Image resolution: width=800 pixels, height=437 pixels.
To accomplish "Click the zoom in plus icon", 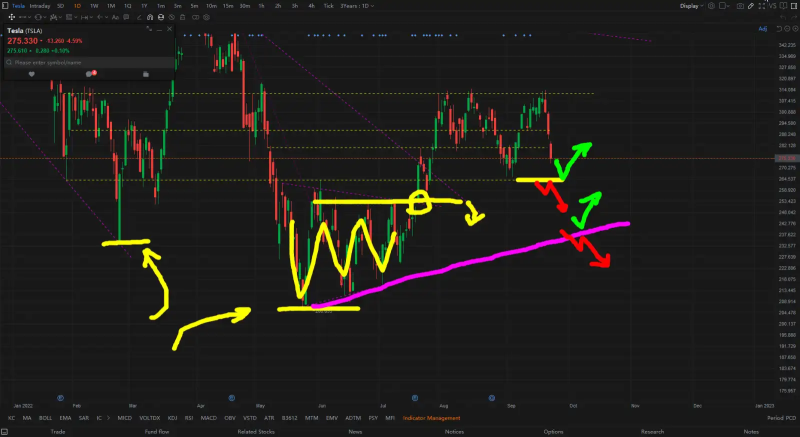I will (x=795, y=29).
